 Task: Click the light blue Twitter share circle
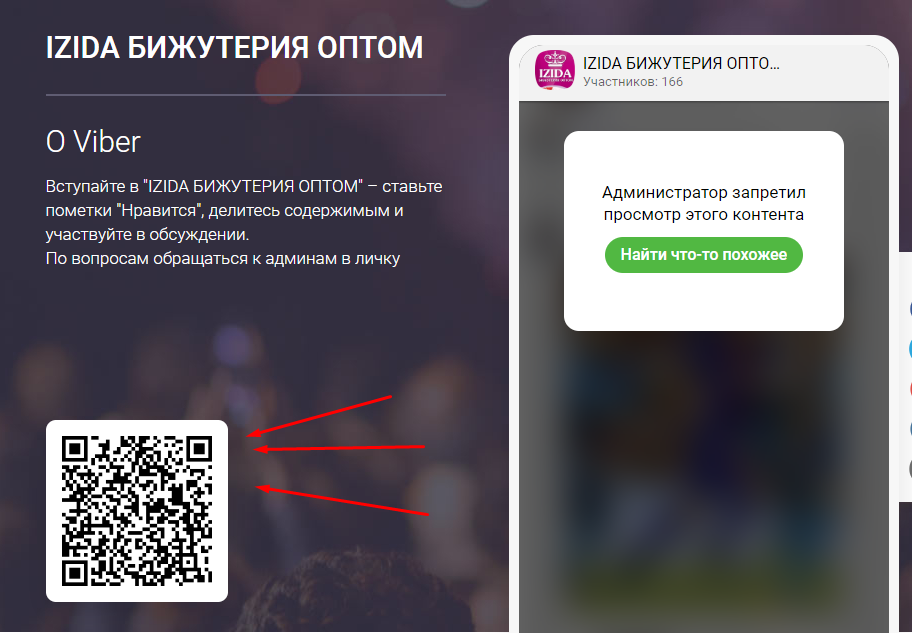pyautogui.click(x=909, y=348)
